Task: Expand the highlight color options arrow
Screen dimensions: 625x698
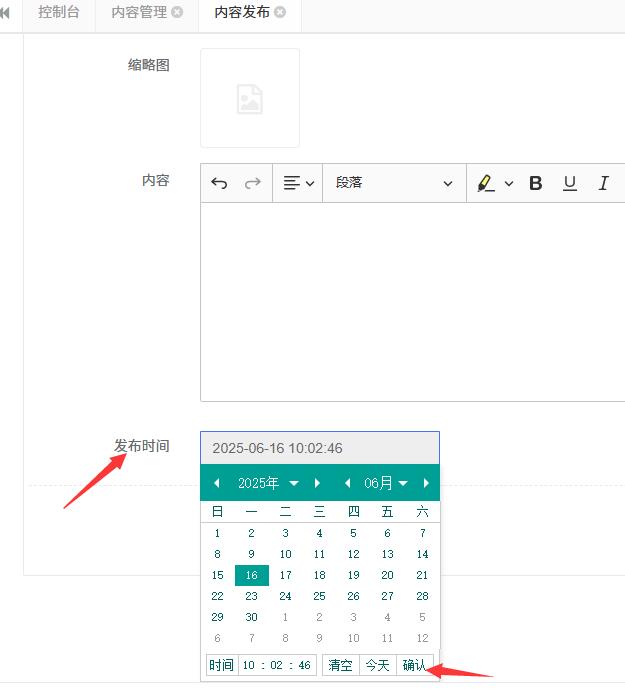Action: tap(508, 183)
